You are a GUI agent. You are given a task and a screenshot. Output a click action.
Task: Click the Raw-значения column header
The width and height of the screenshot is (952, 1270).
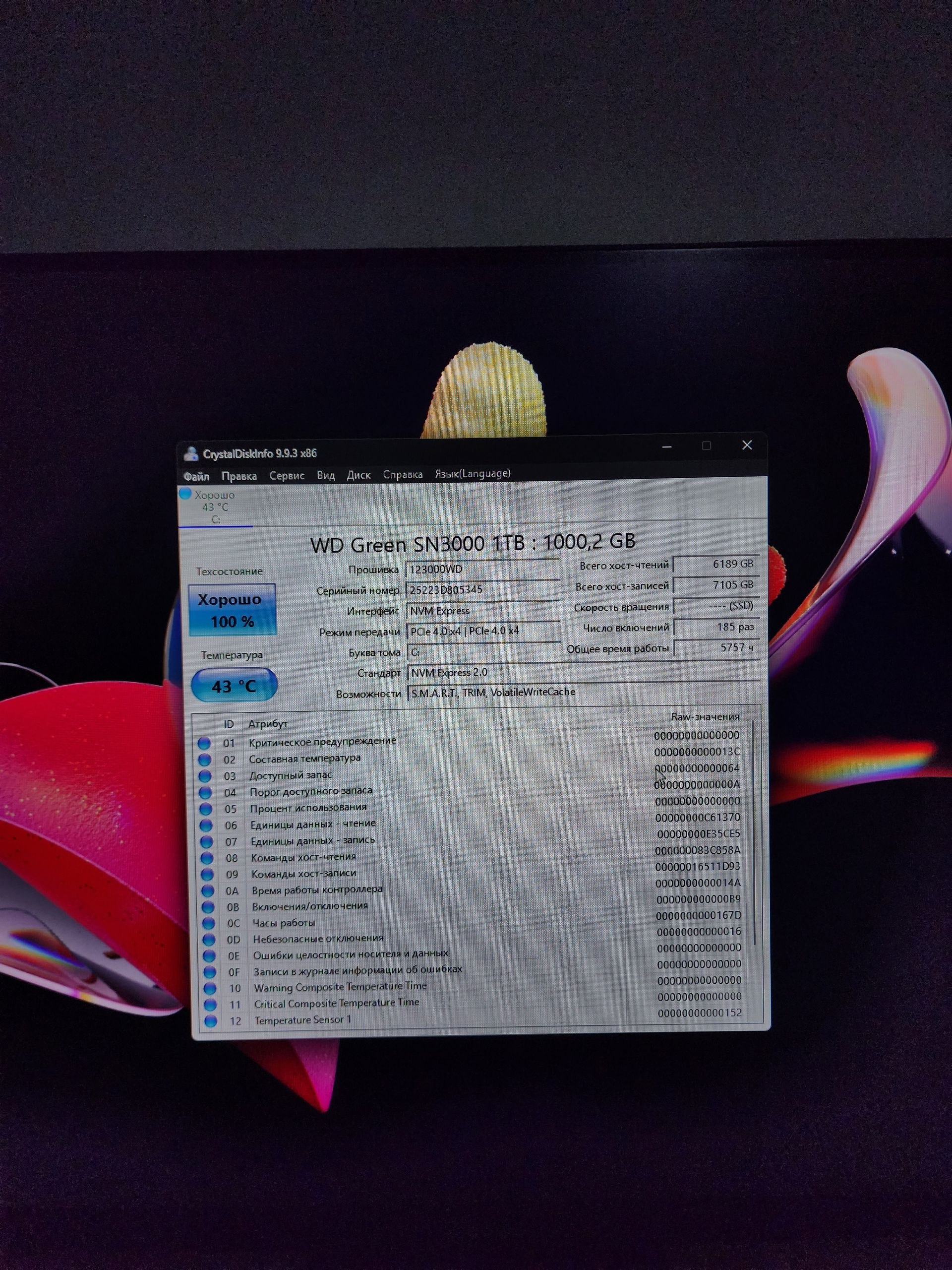(705, 716)
